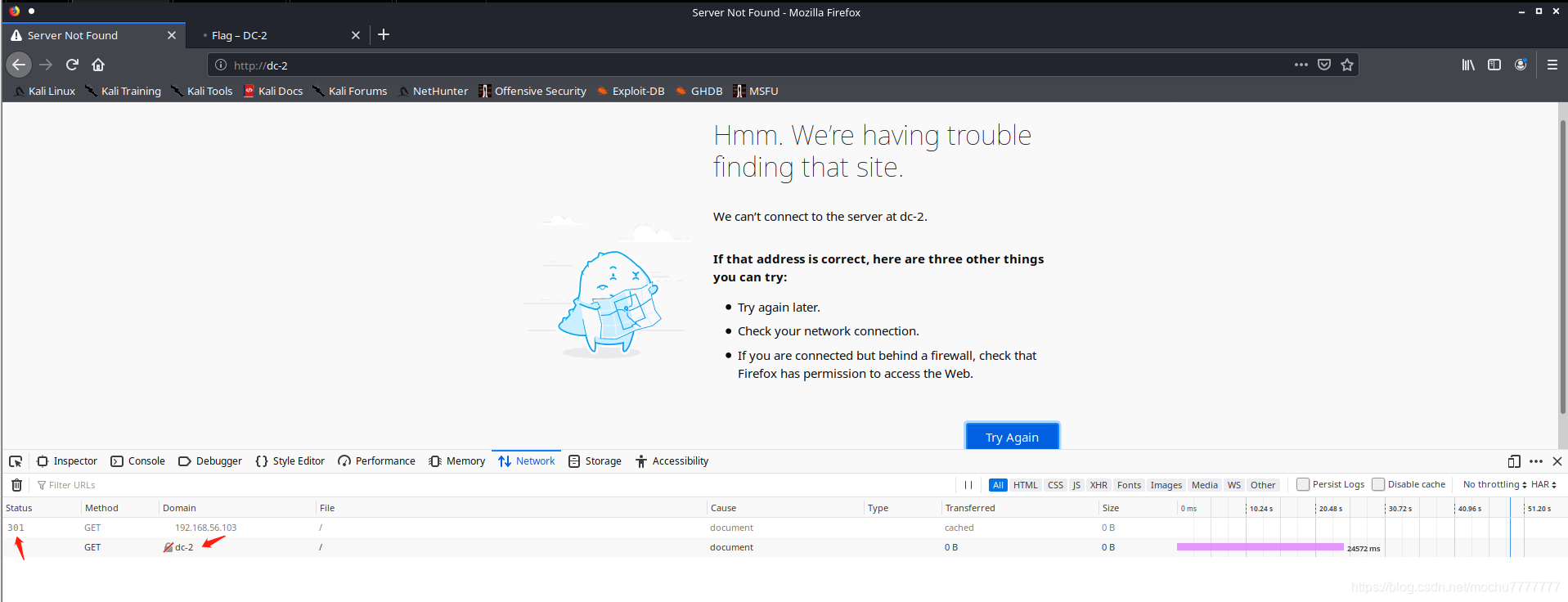Close the Flag – DC-2 tab
1568x602 pixels.
click(x=355, y=35)
